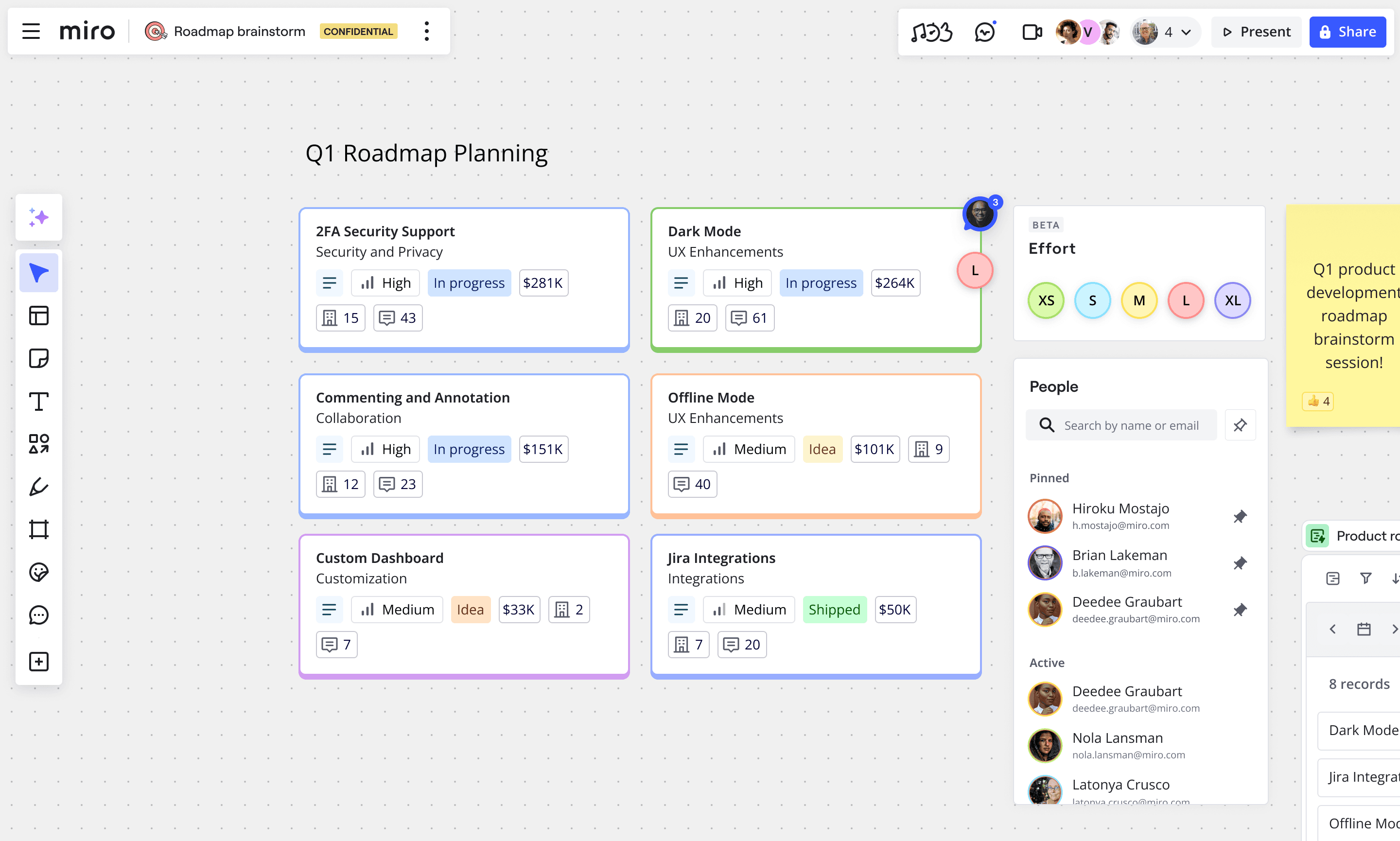Toggle pin filter next to people search
The width and height of the screenshot is (1400, 841).
pyautogui.click(x=1240, y=425)
